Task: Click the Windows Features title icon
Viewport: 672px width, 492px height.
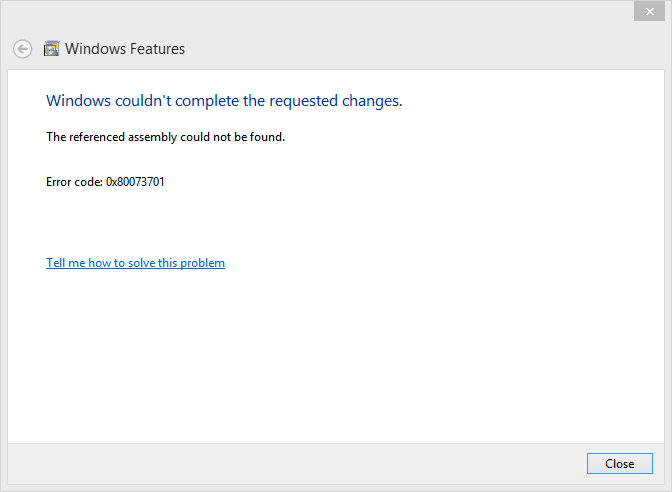Action: 51,49
